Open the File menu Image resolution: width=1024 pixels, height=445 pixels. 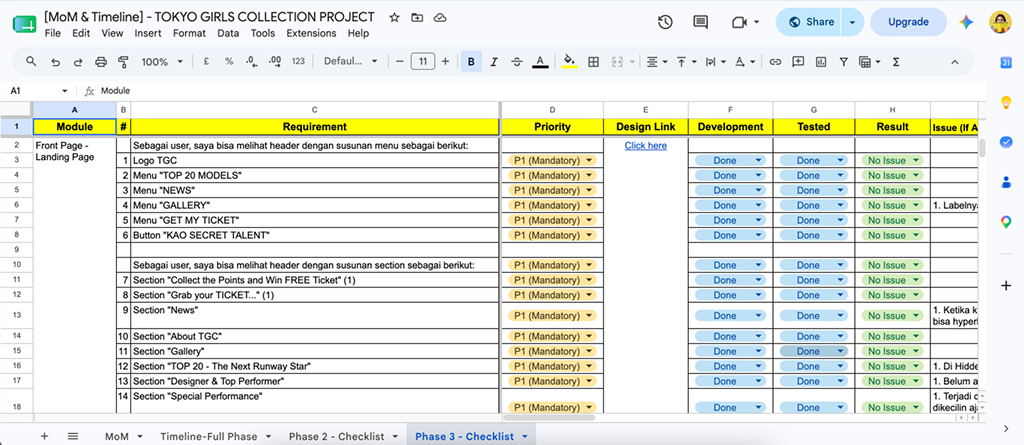pos(53,33)
